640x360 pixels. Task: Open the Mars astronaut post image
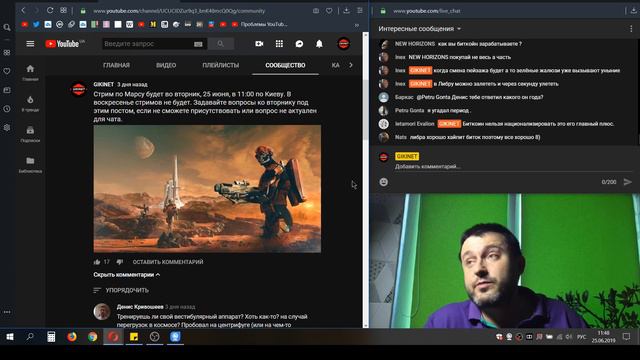tap(207, 189)
